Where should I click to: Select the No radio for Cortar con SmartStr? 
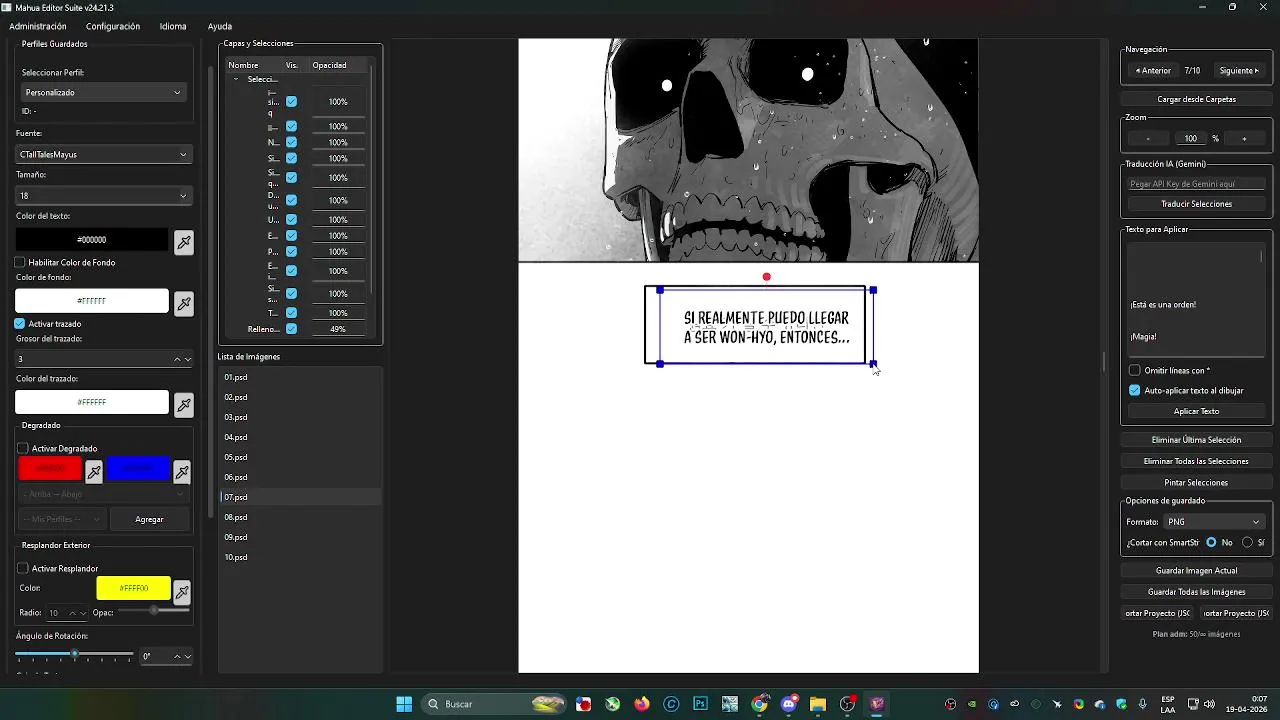[x=1211, y=542]
